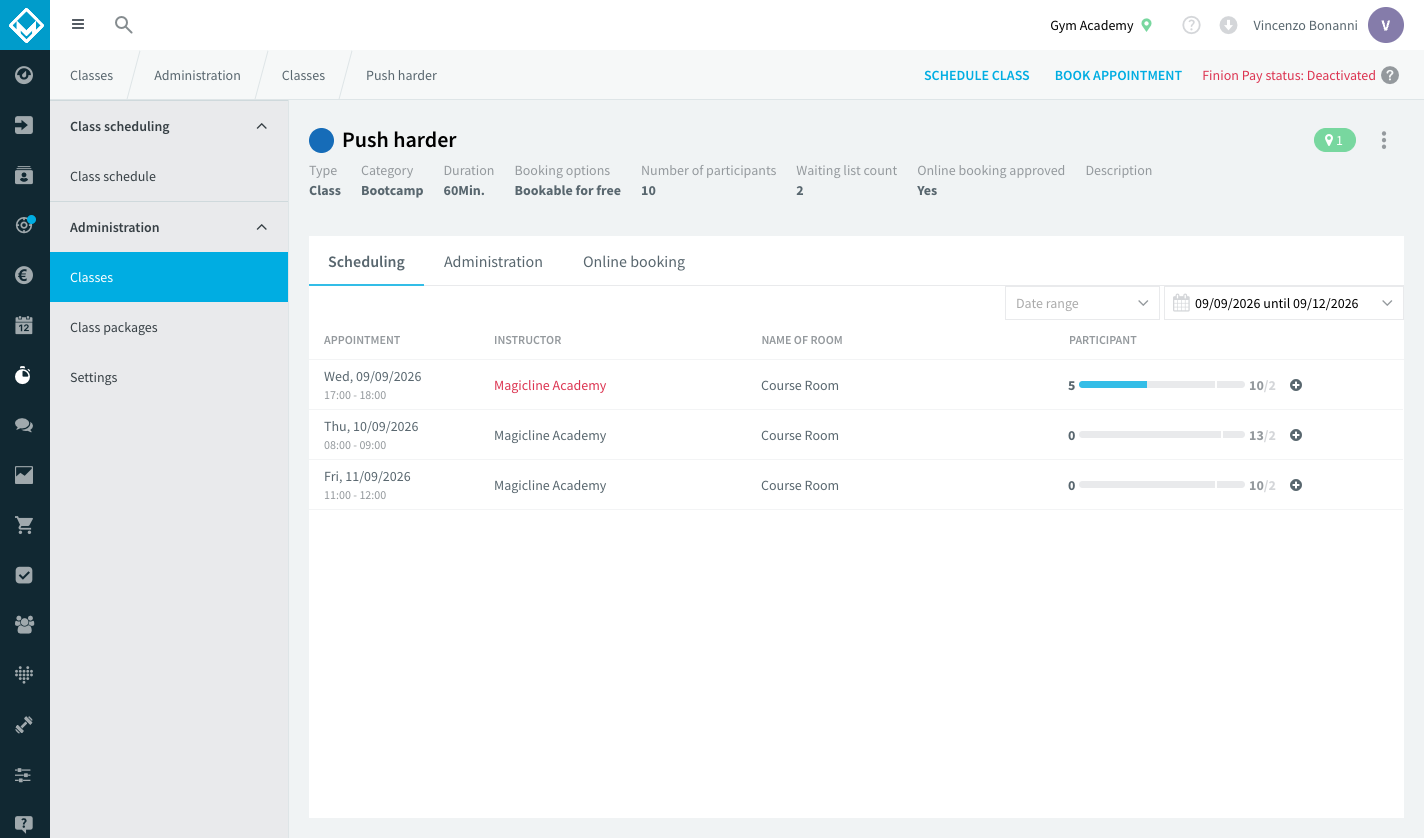Select Classes in sidebar
Image resolution: width=1424 pixels, height=838 pixels.
click(x=169, y=277)
